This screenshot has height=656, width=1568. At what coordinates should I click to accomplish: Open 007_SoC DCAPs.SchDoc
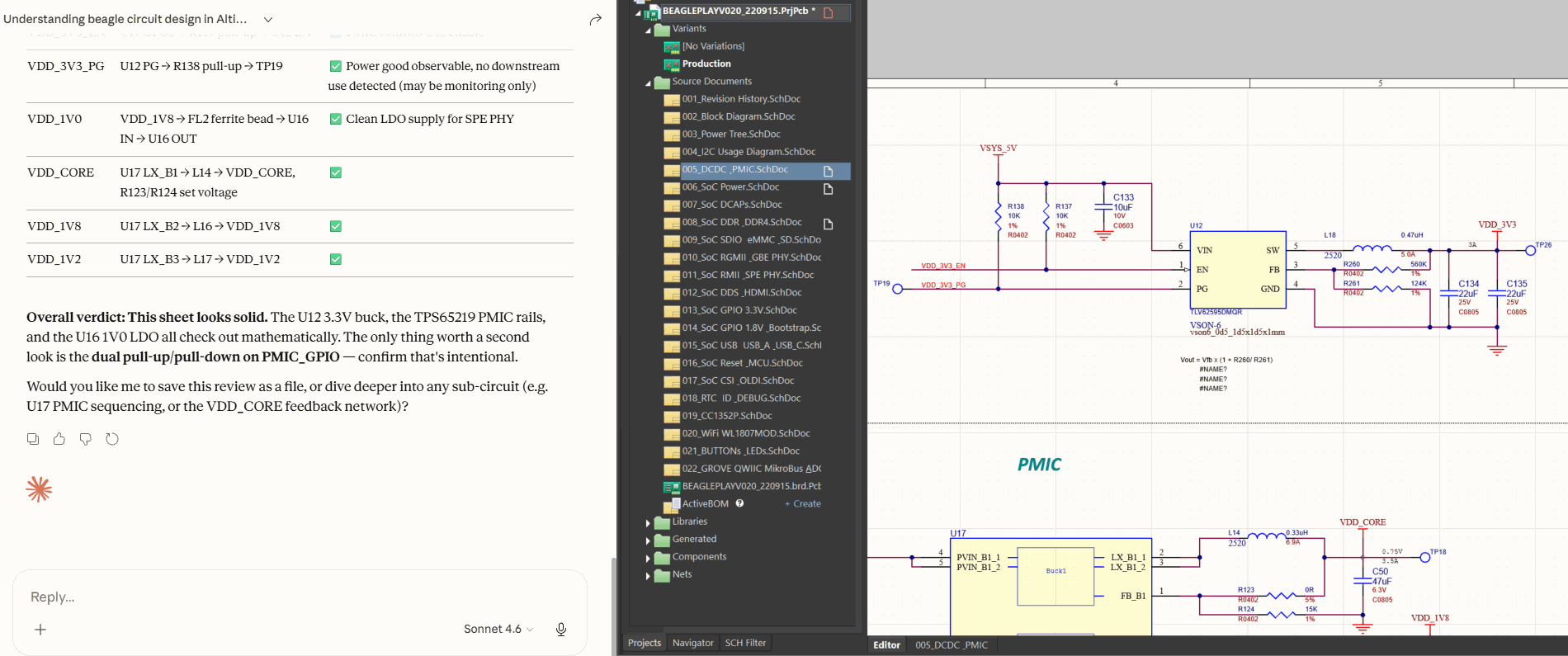[x=732, y=205]
